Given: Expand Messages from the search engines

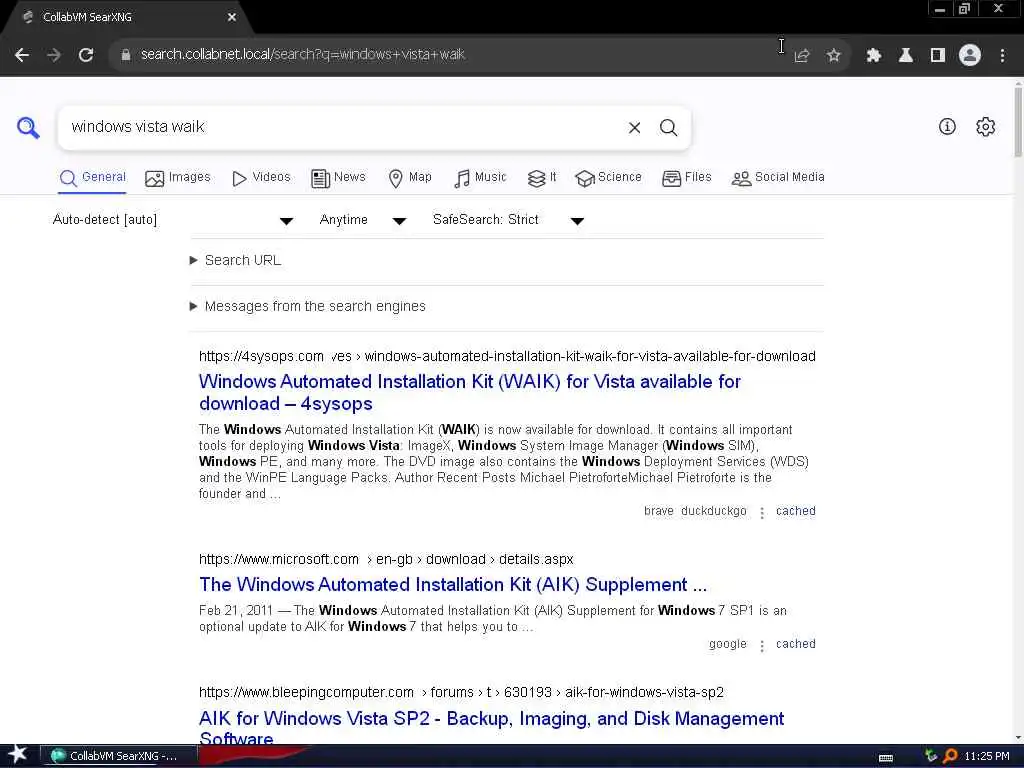Looking at the screenshot, I should (308, 306).
